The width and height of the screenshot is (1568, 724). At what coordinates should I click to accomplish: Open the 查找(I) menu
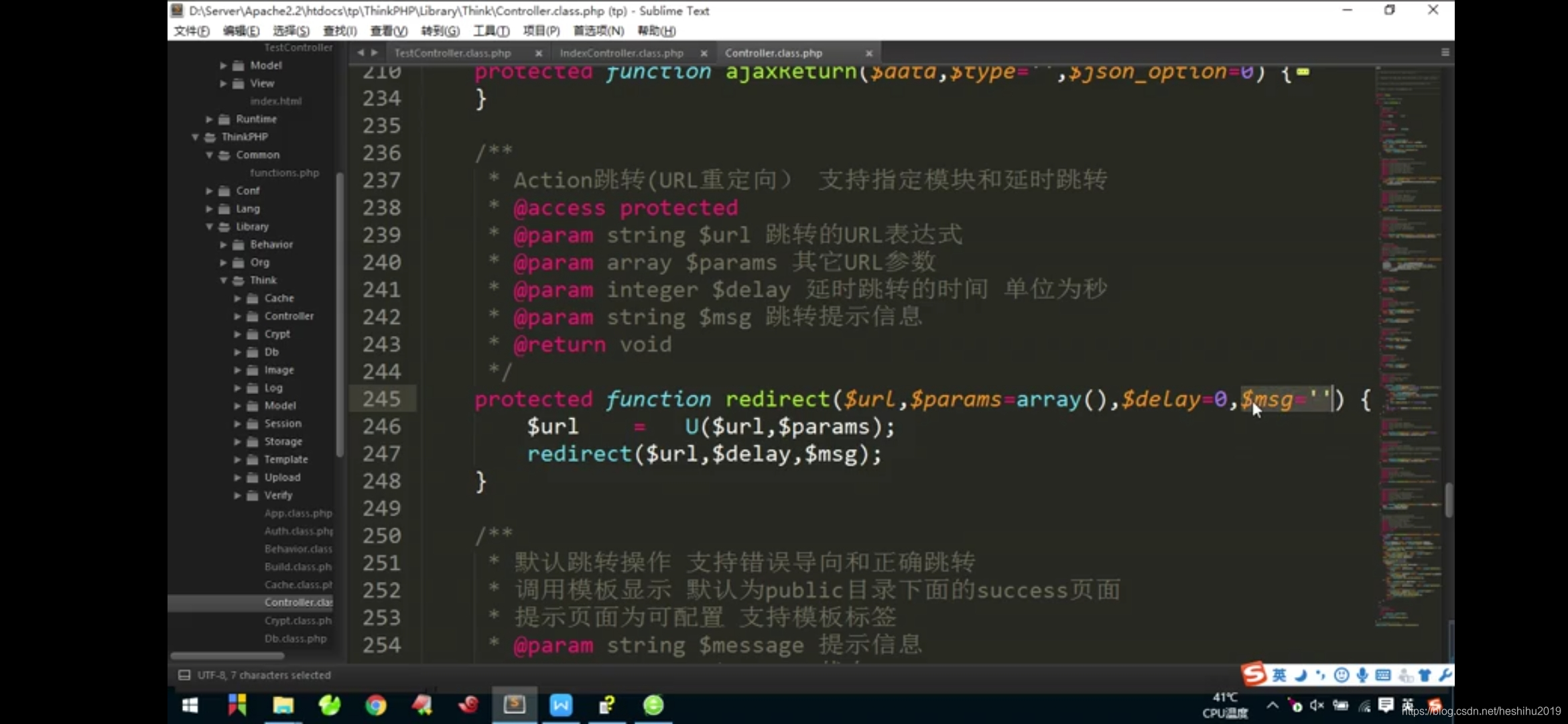pos(340,31)
